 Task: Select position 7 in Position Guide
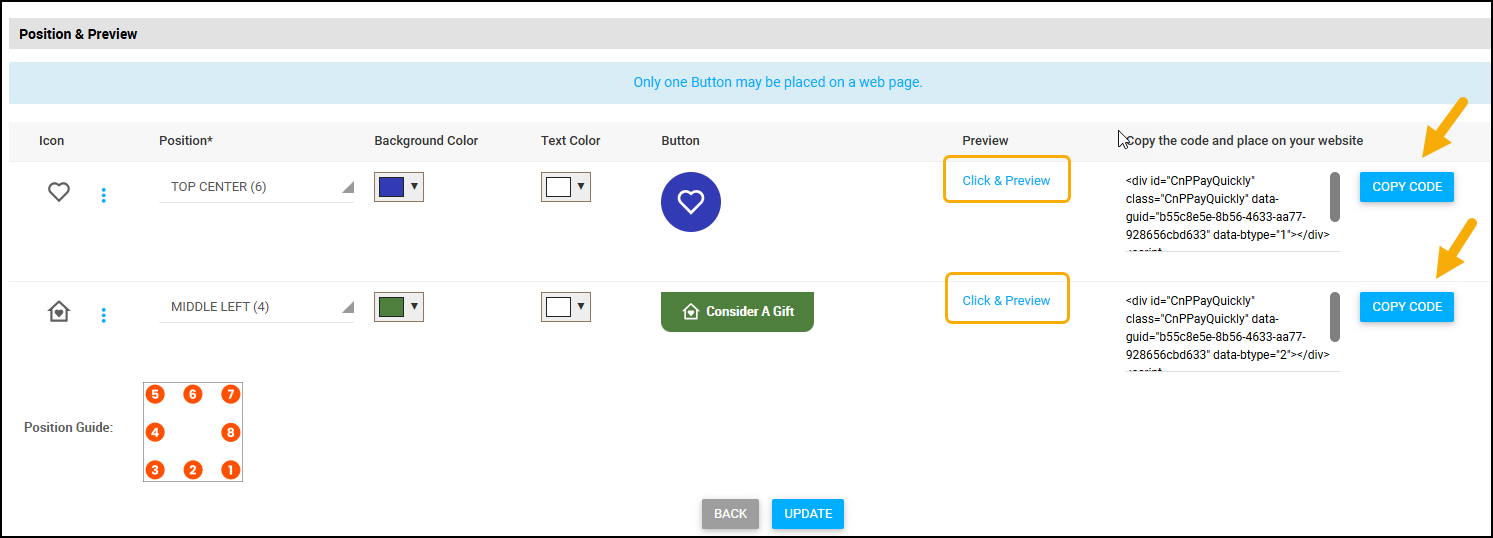click(x=231, y=394)
